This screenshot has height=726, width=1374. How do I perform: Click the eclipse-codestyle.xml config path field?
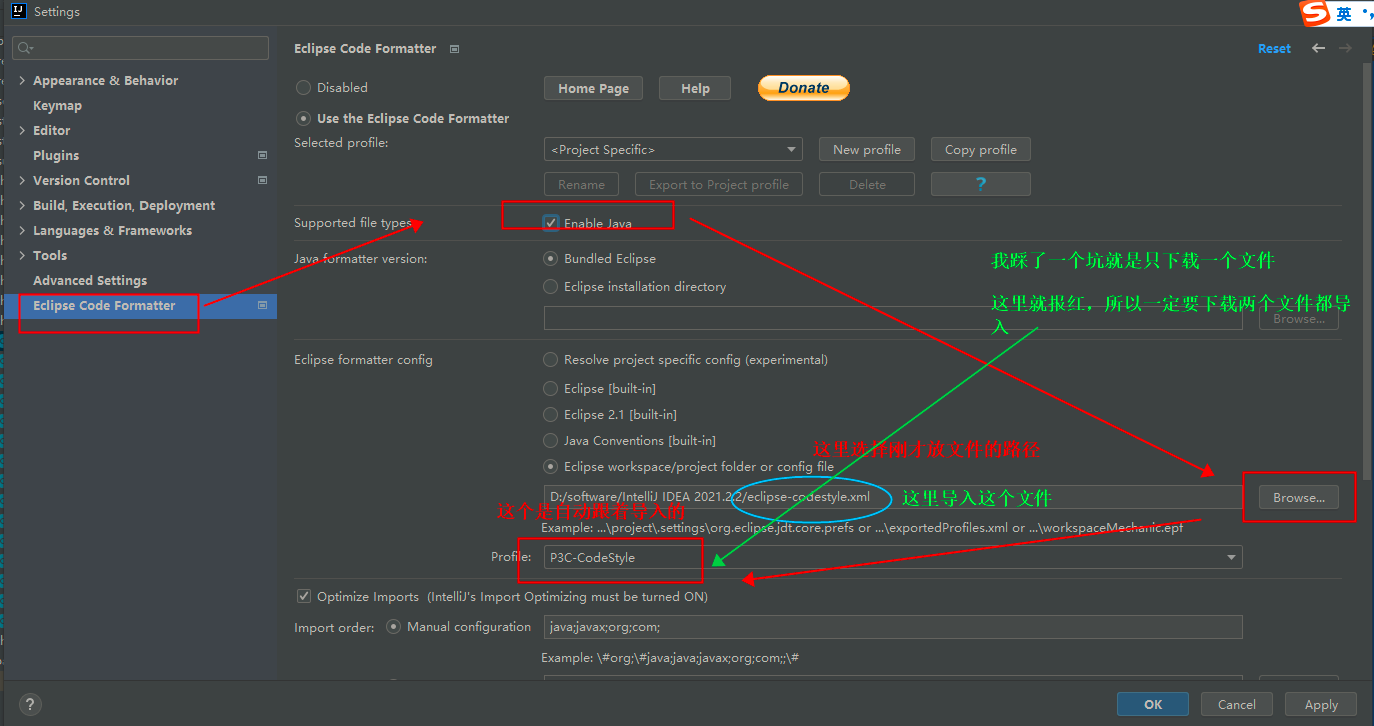893,497
